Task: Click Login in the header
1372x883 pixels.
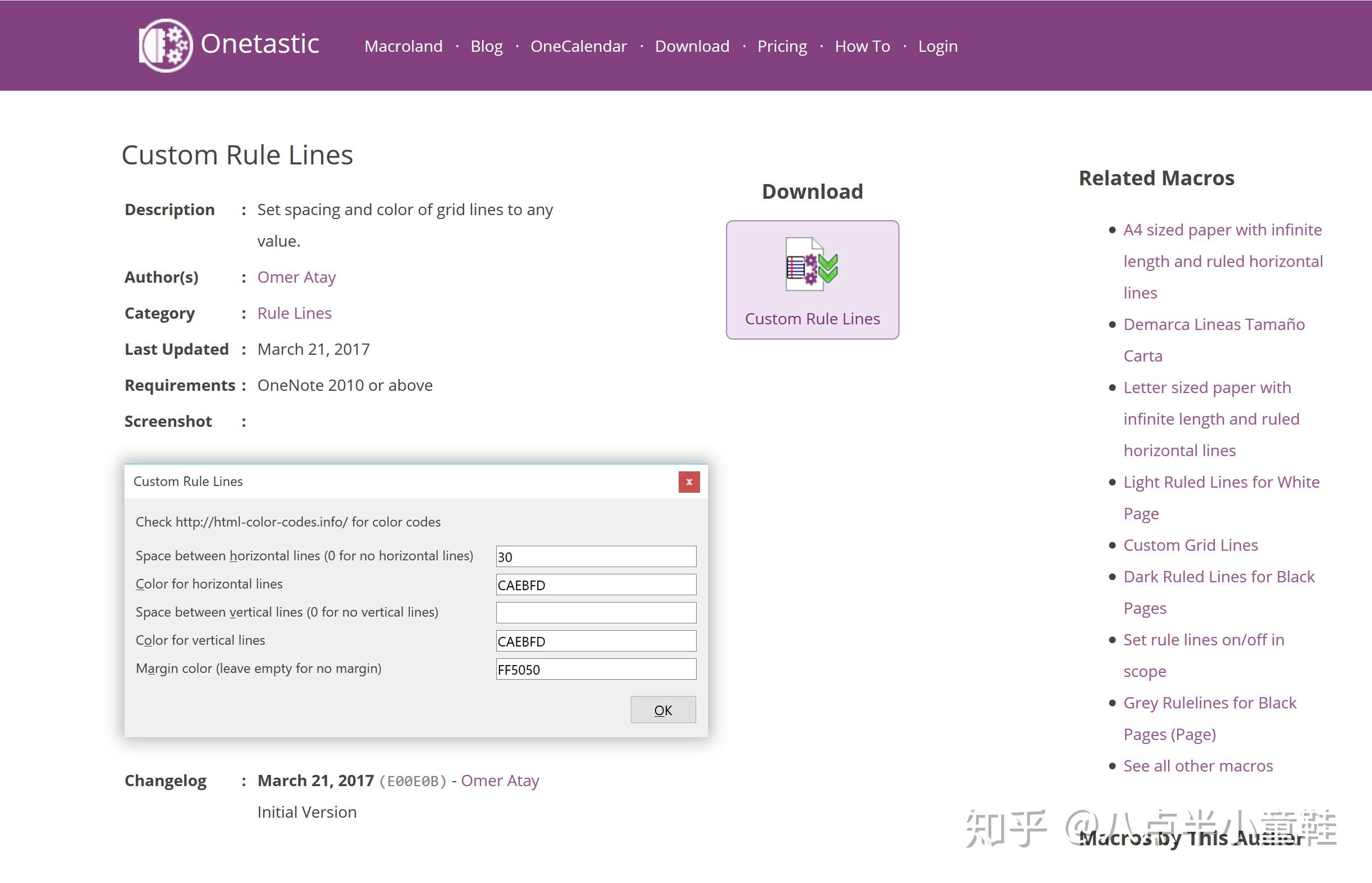Action: [x=937, y=46]
